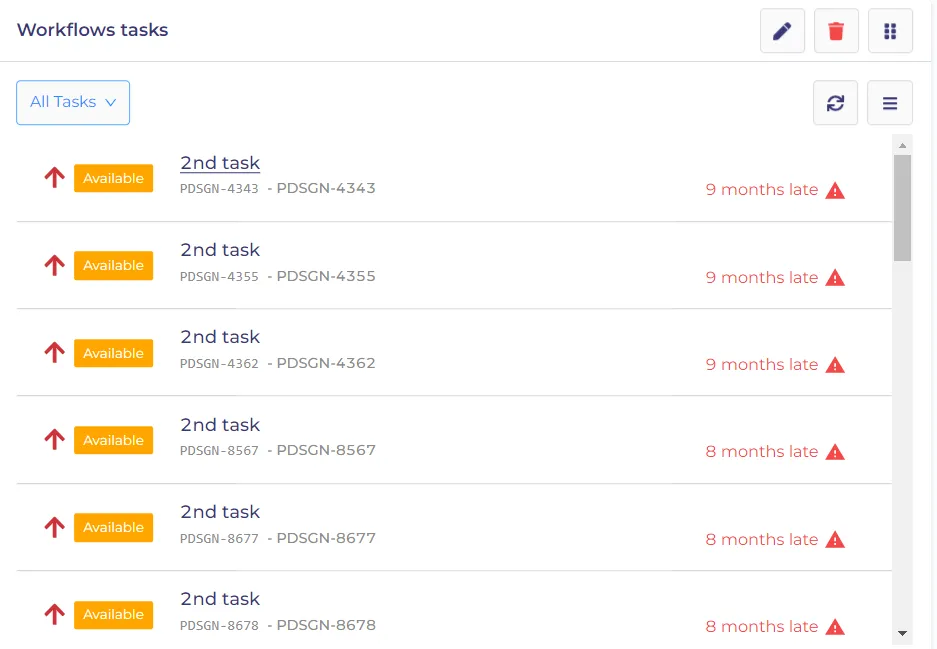Refresh the workflow tasks list
This screenshot has width=937, height=649.
point(835,103)
